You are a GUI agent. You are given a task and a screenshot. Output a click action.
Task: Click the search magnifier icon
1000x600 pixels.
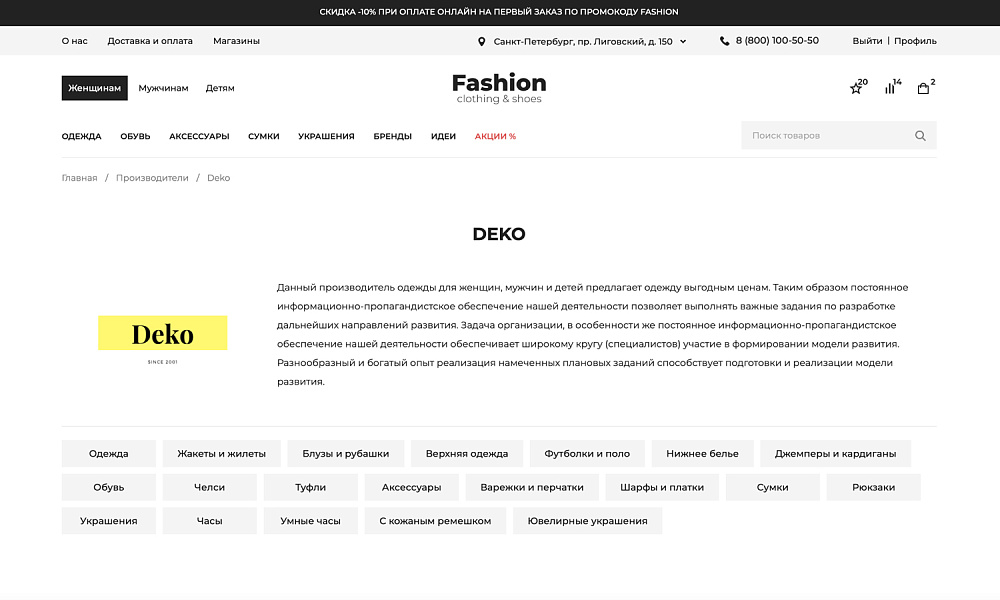point(919,135)
